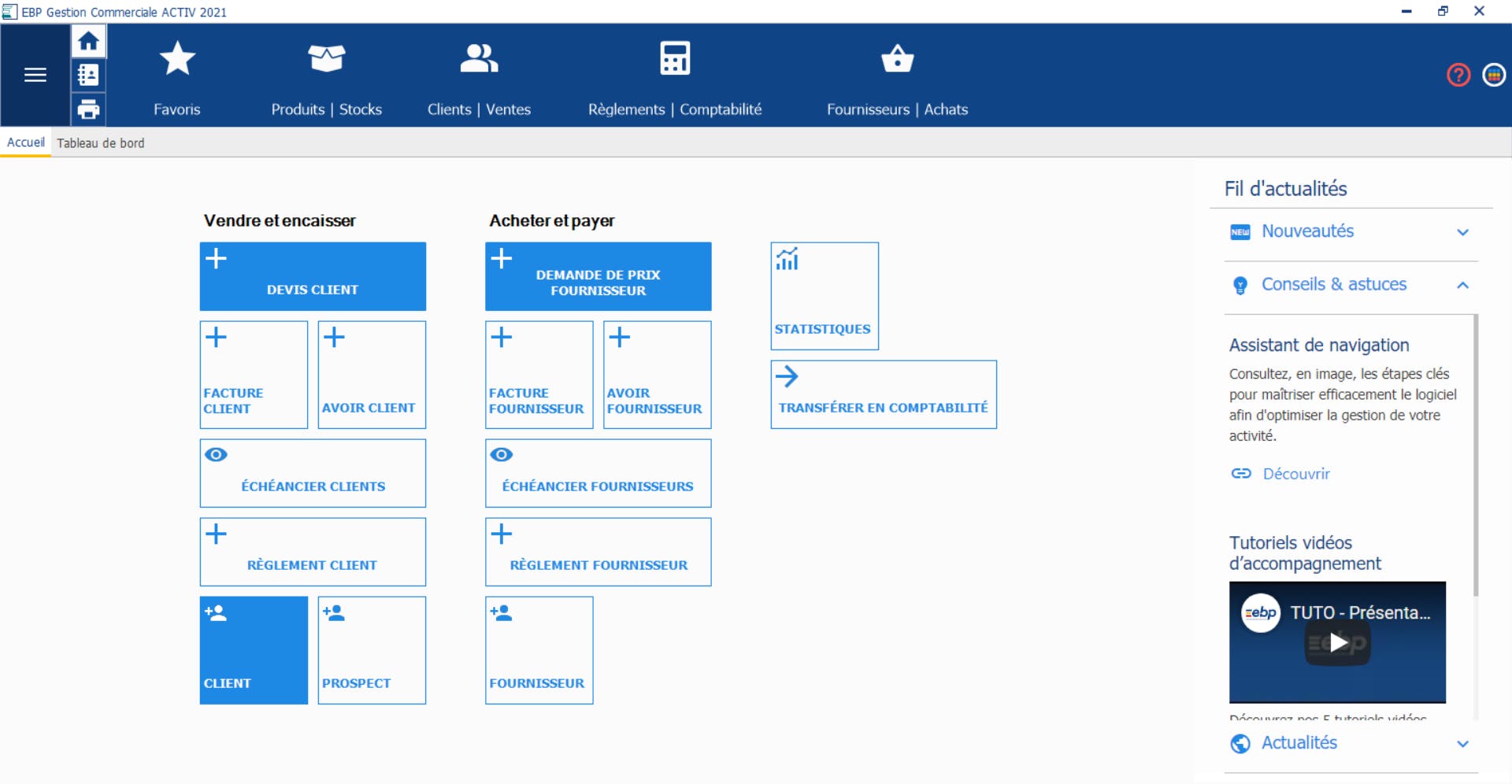Click the news feed vertical scrollbar

[1475, 457]
